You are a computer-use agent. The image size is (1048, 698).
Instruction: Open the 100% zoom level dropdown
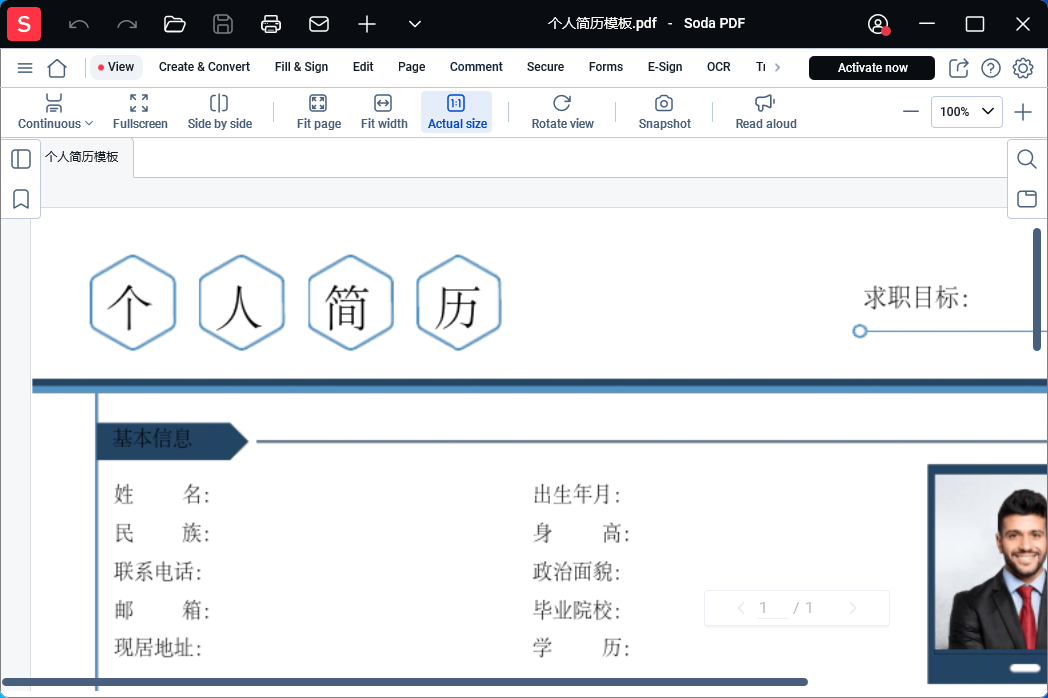[x=966, y=112]
